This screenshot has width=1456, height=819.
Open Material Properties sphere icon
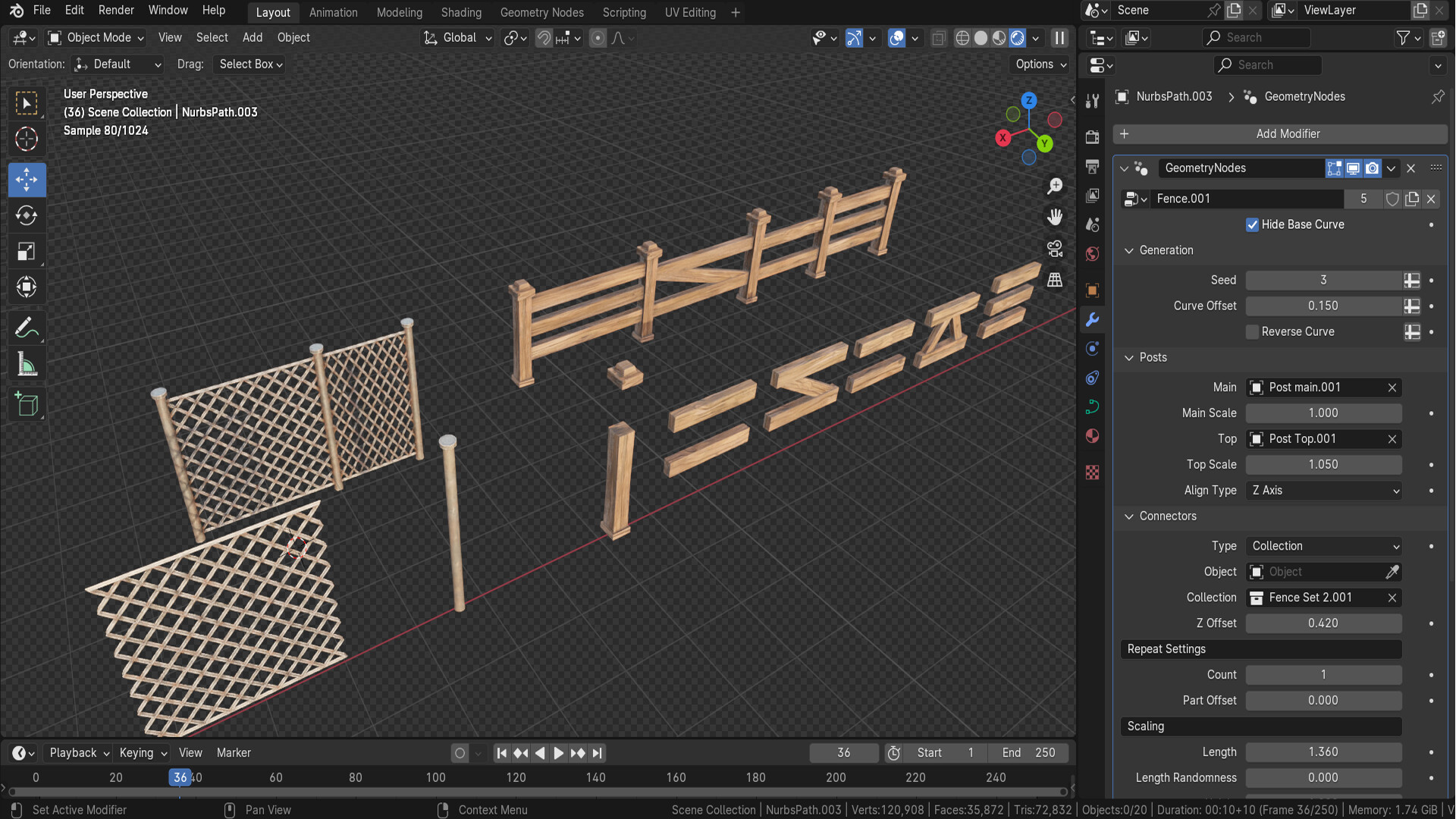pos(1092,436)
